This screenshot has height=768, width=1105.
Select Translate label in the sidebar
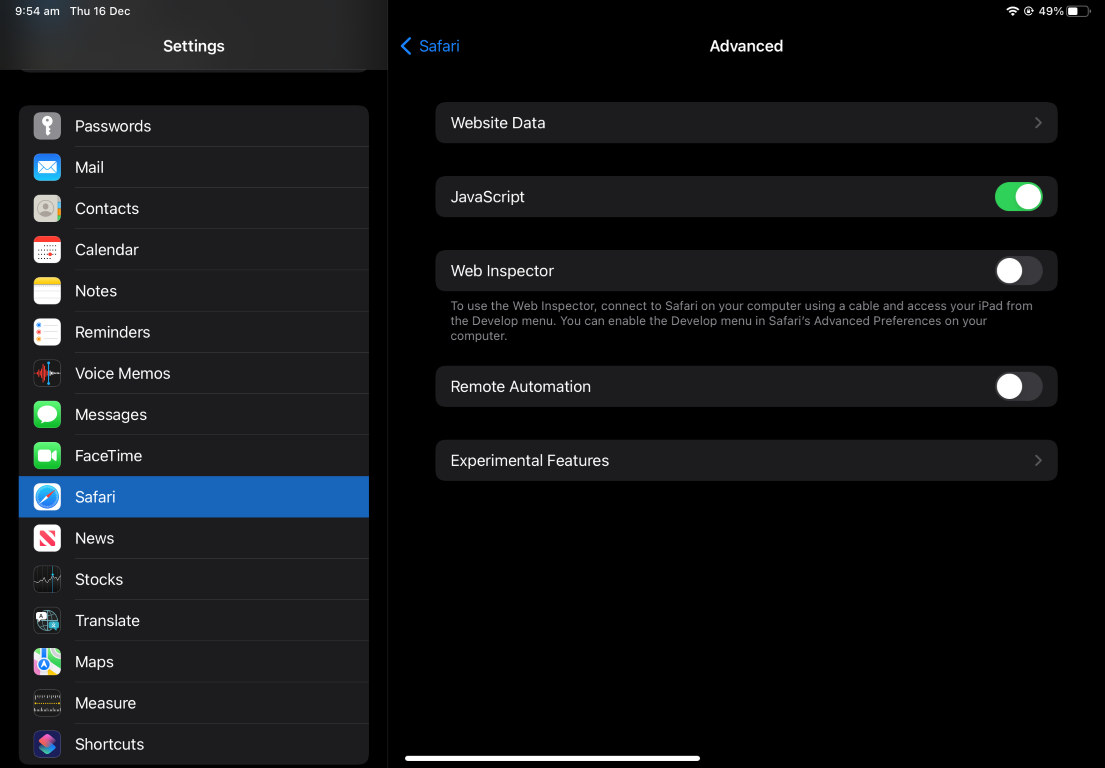coord(107,621)
